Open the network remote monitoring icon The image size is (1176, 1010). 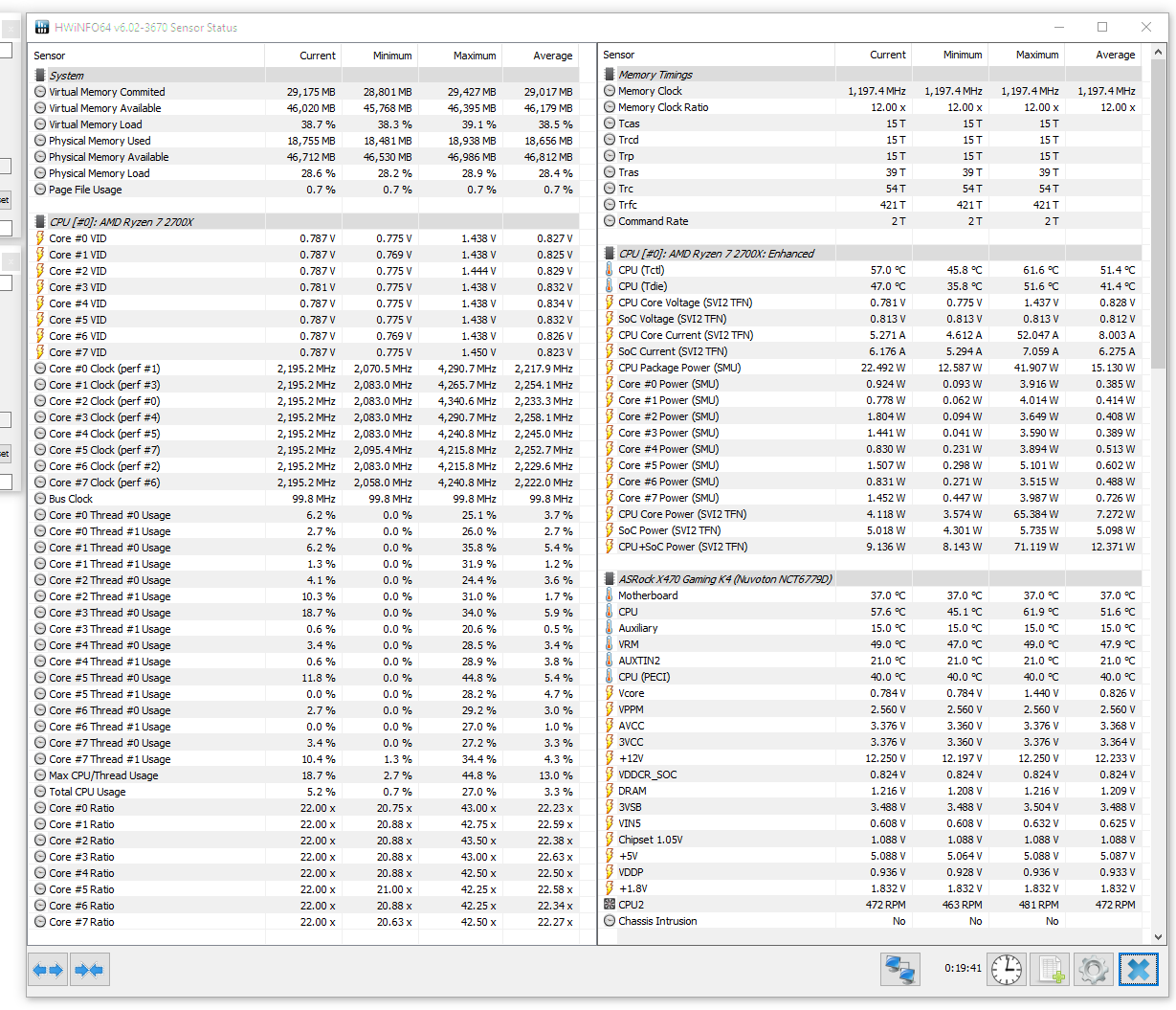point(899,970)
